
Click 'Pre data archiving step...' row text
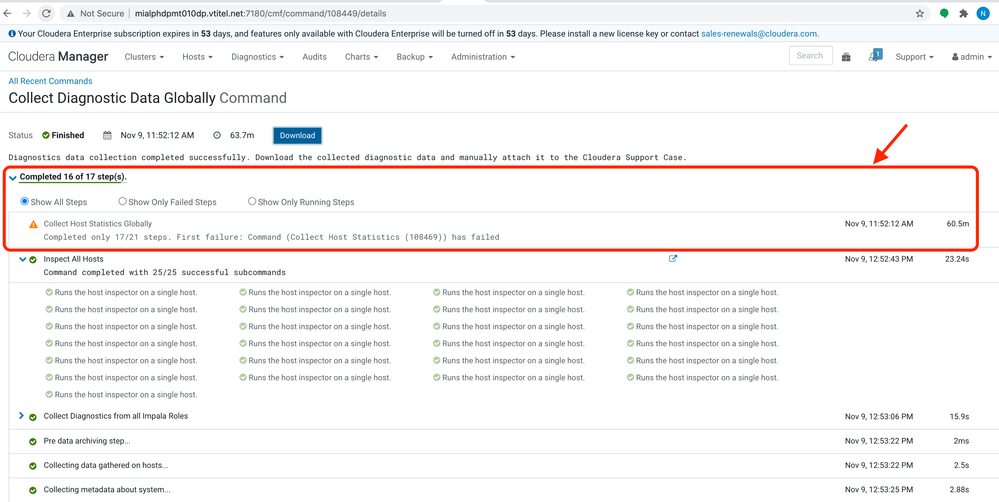(x=87, y=441)
